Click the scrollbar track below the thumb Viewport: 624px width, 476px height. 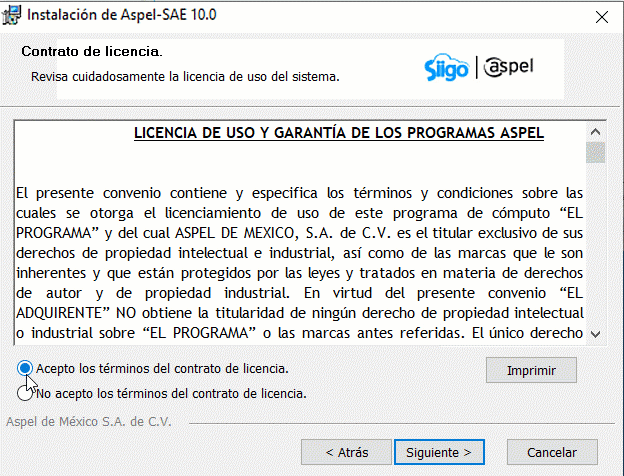[x=596, y=250]
